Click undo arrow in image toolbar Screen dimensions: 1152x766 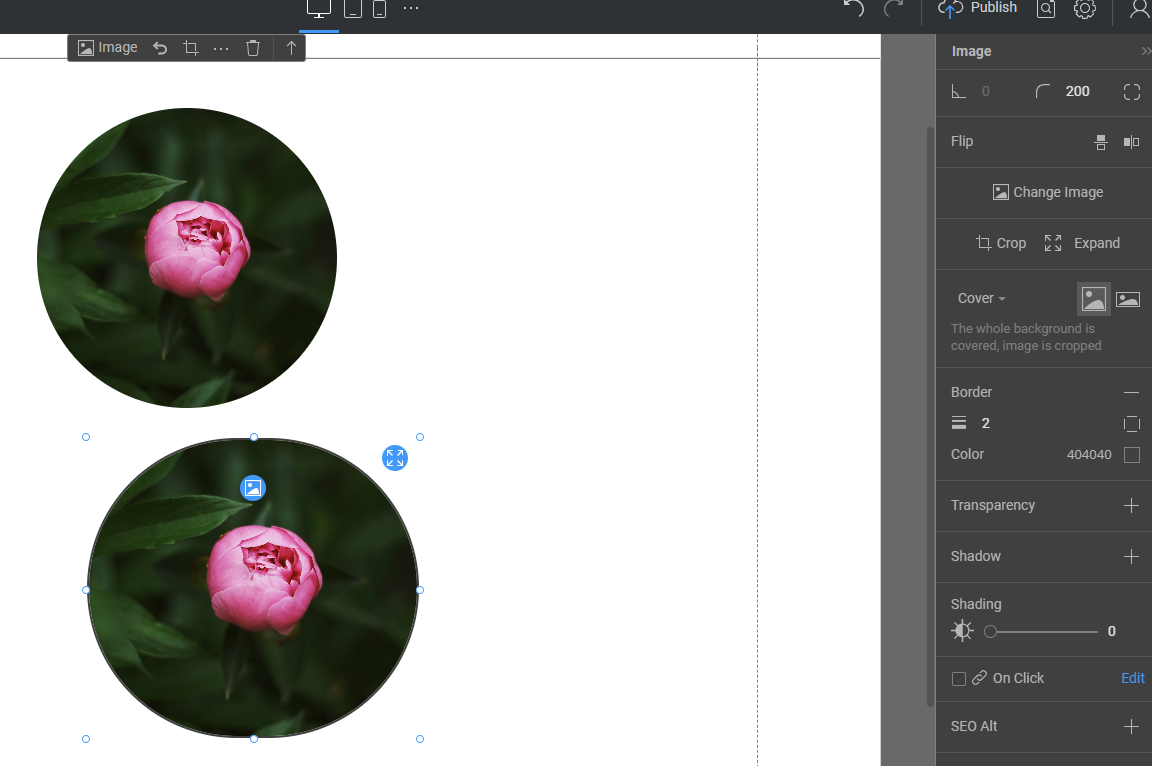160,48
